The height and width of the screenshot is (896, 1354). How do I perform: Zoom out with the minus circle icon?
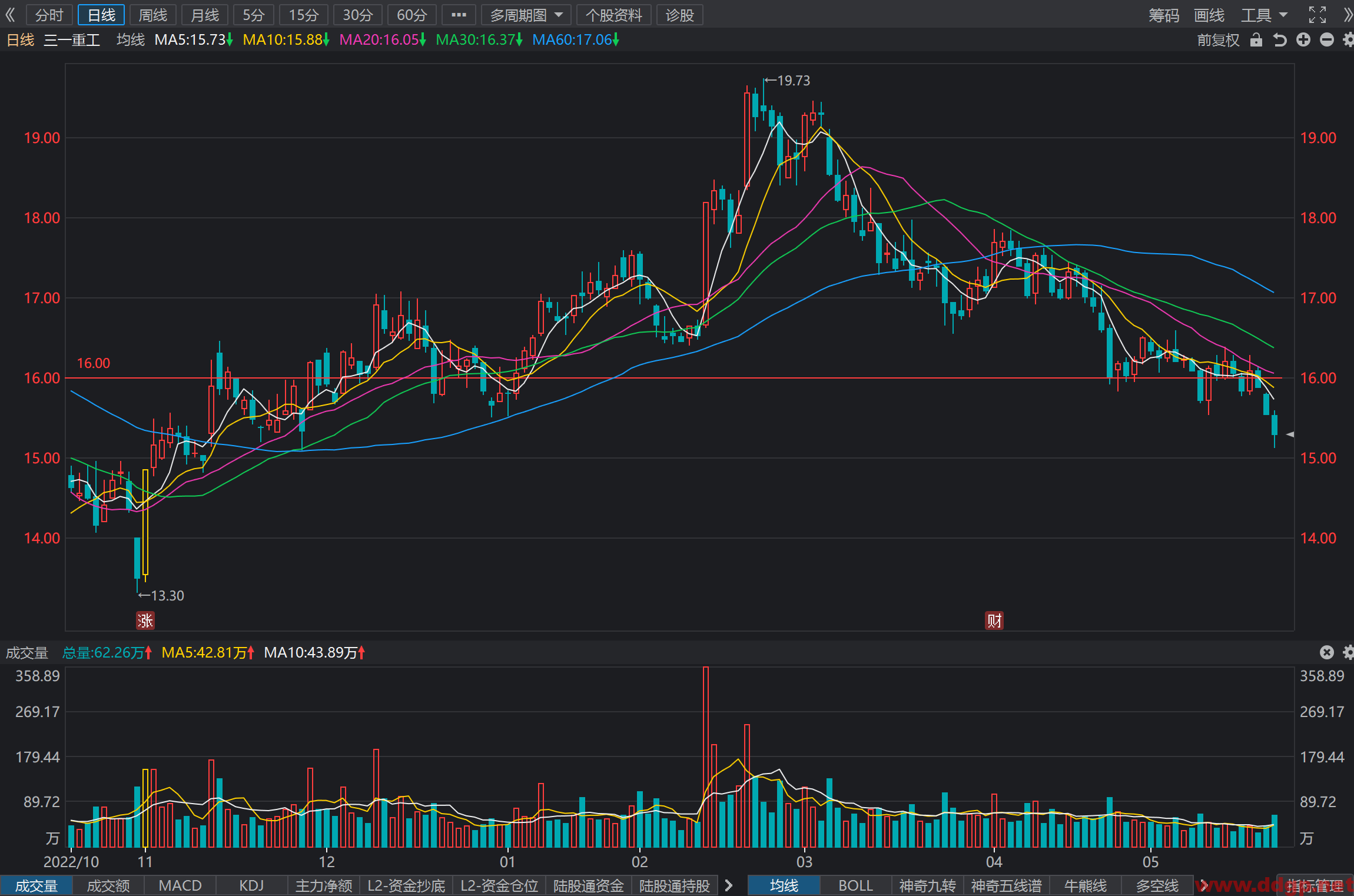point(1327,39)
